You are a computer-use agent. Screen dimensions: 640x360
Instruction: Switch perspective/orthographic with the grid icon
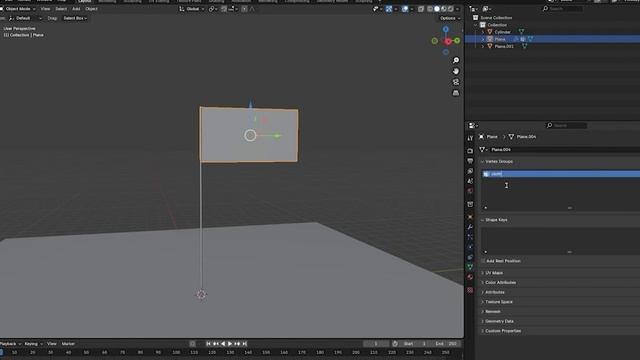(x=456, y=93)
